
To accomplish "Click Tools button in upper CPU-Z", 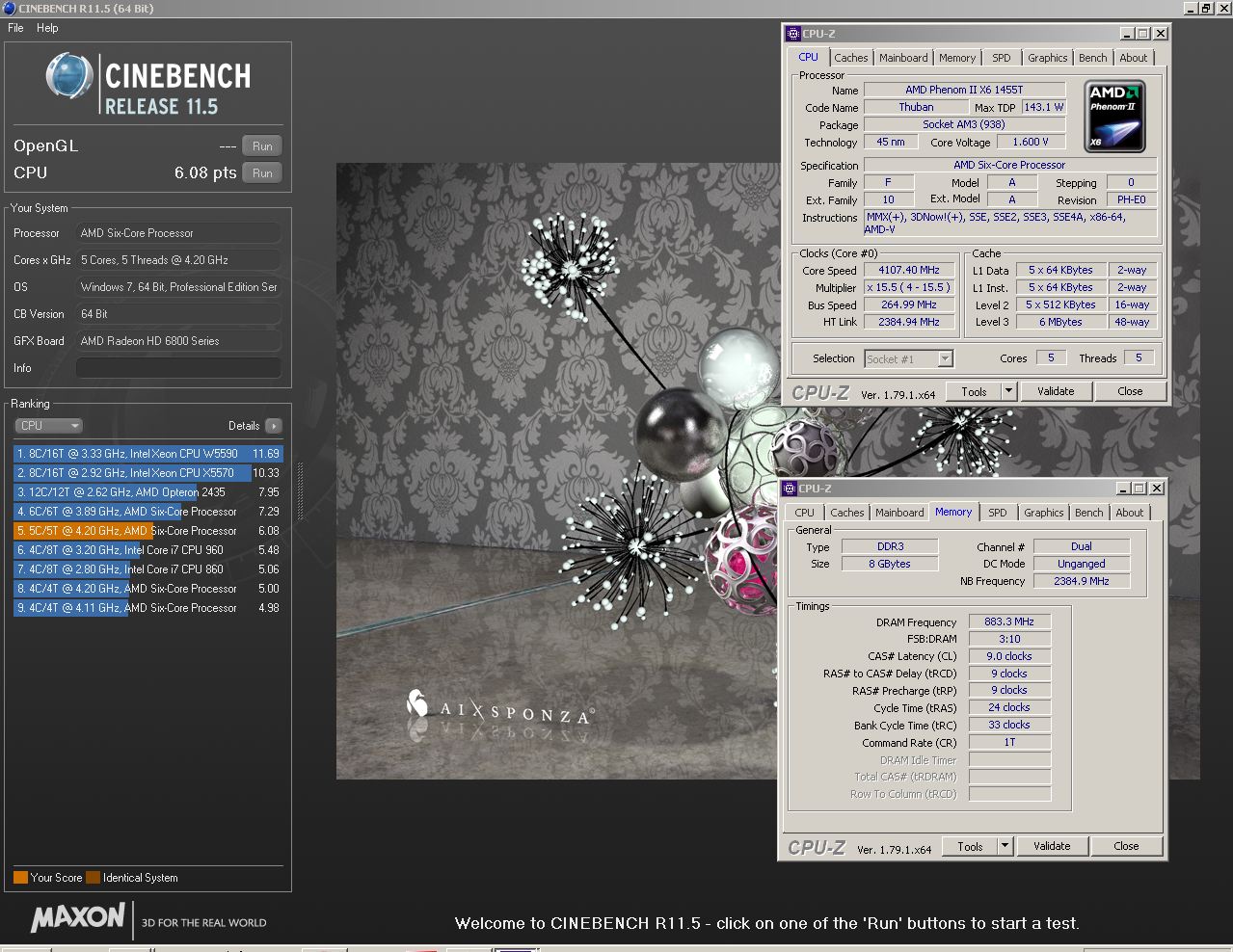I will click(x=974, y=392).
